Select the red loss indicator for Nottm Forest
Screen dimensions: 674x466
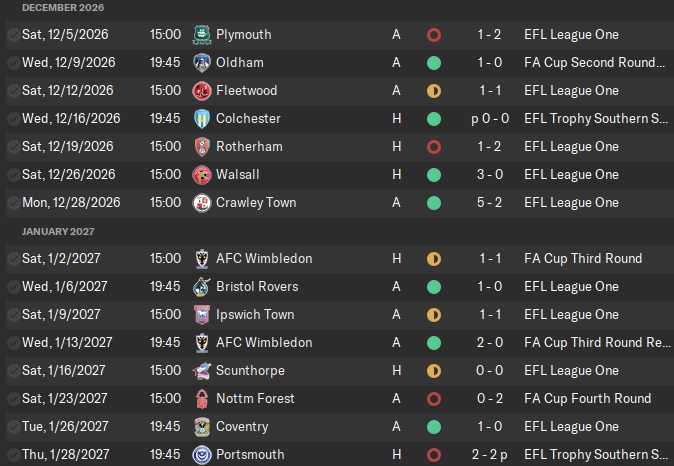(x=433, y=399)
